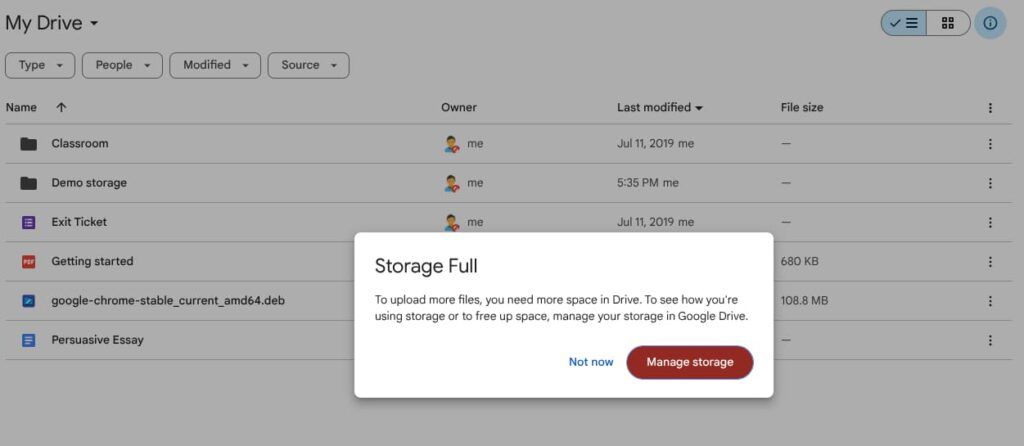Click the File size column header
Viewport: 1024px width, 446px height.
click(802, 108)
